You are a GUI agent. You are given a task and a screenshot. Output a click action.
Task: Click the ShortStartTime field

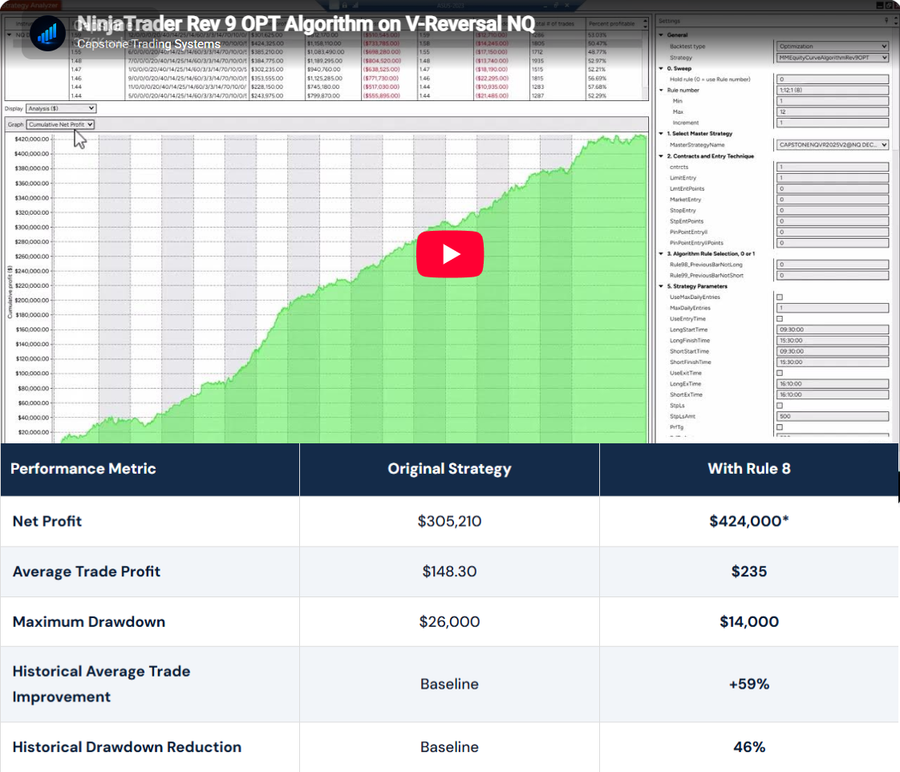point(832,351)
